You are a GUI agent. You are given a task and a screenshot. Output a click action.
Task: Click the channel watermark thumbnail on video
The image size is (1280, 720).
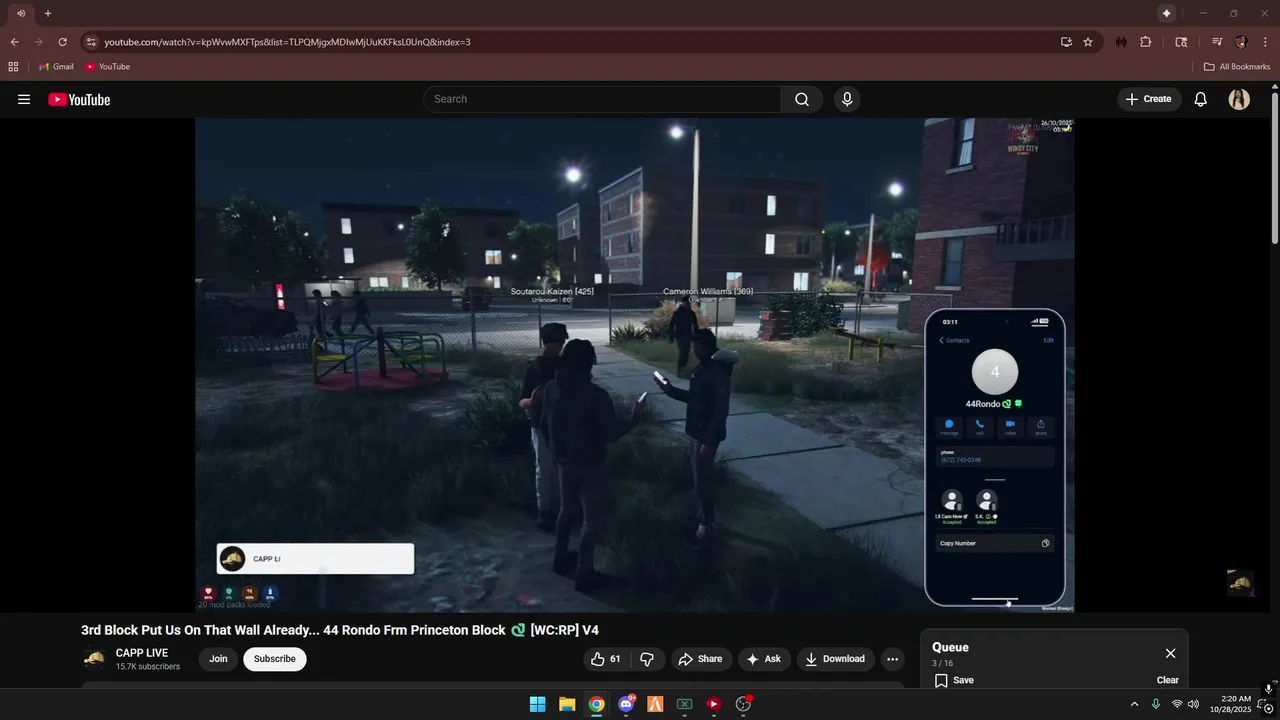pos(1240,582)
